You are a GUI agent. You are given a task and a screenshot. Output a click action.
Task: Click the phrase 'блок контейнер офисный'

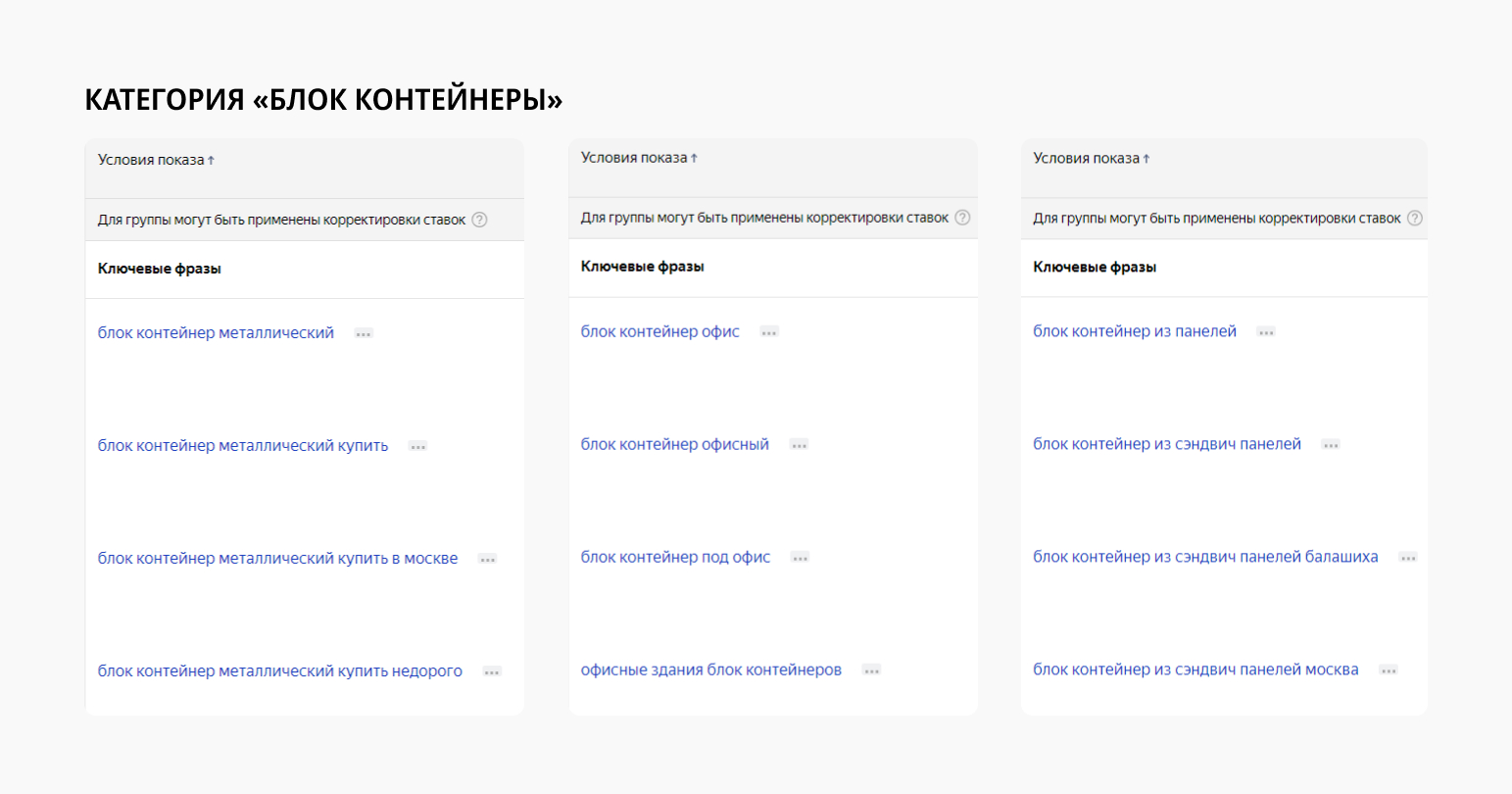[674, 444]
